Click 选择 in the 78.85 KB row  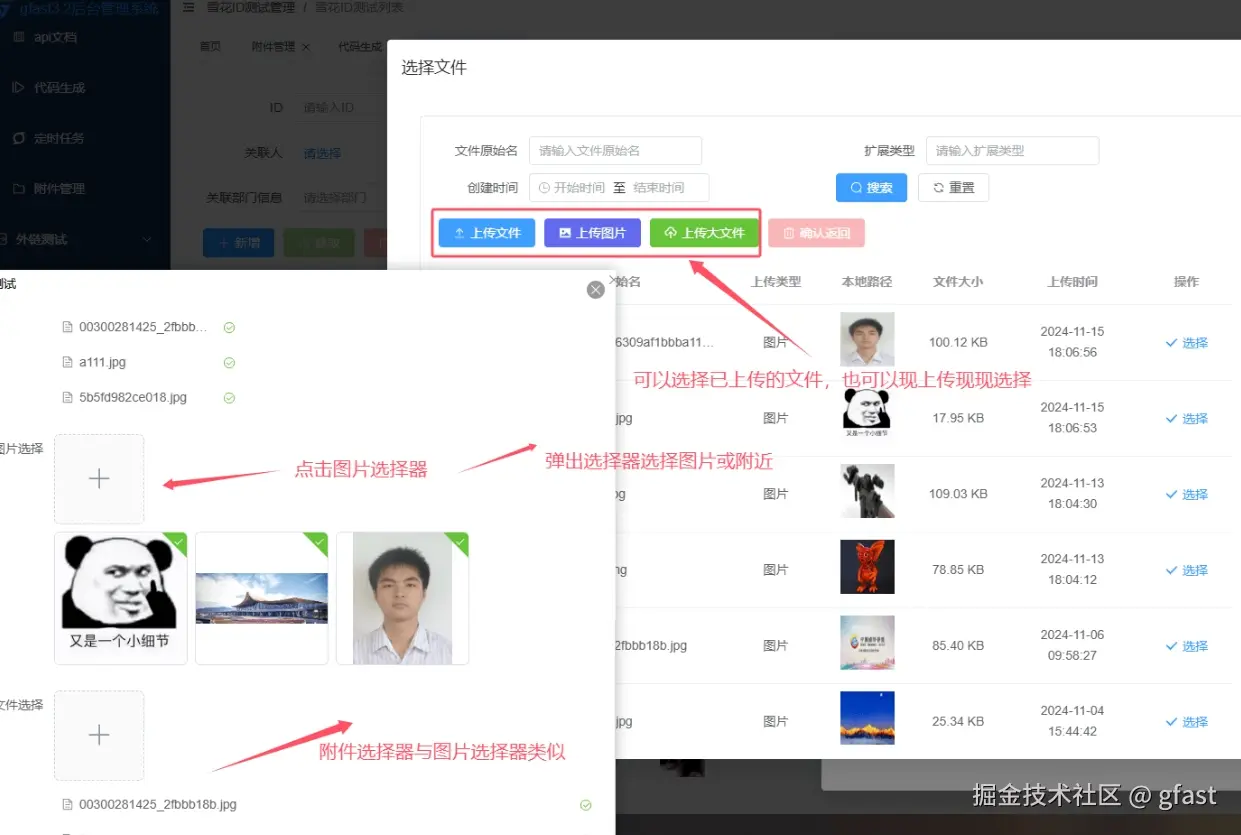[1186, 571]
